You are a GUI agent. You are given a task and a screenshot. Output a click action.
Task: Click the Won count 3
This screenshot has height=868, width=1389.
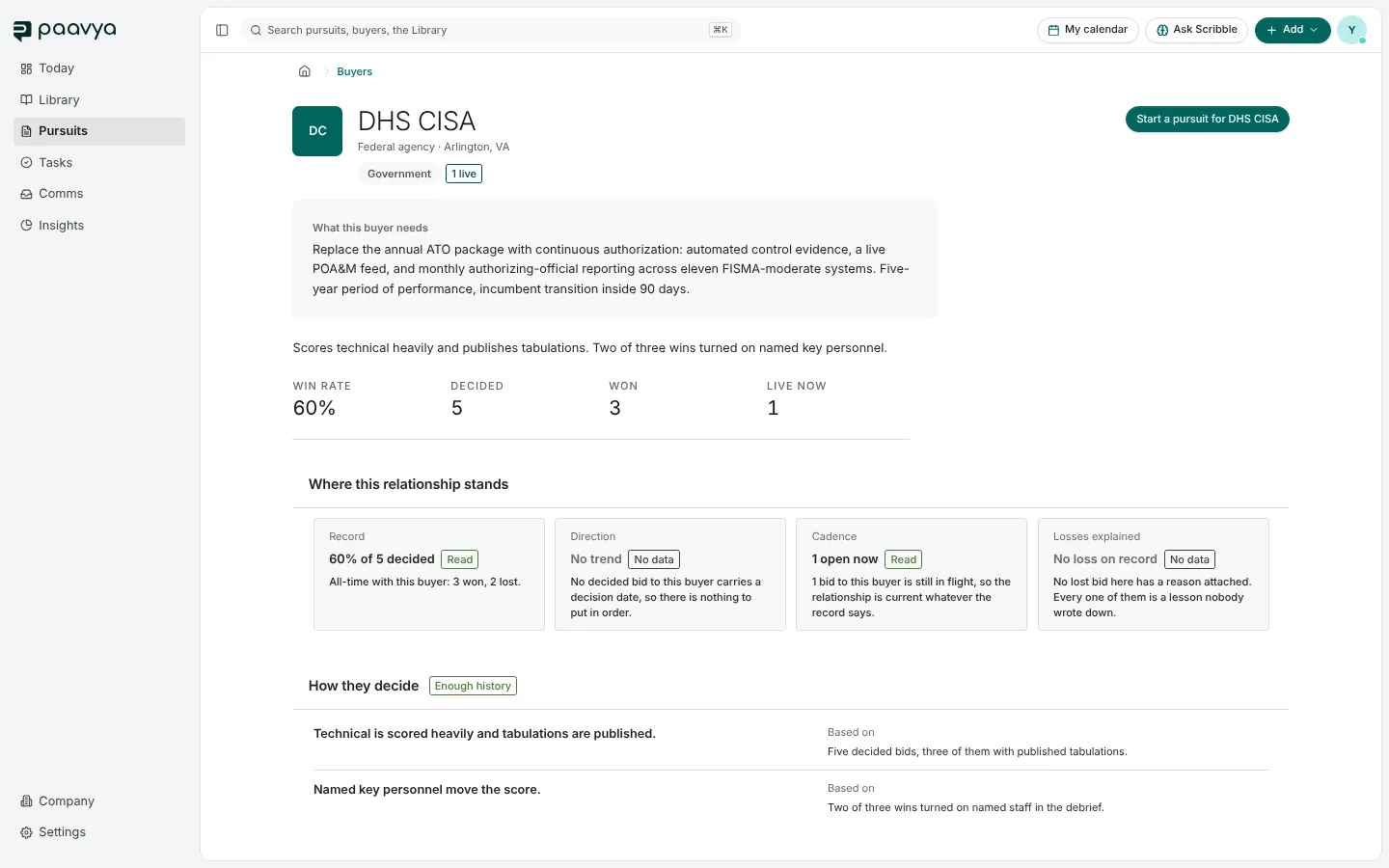(x=615, y=408)
